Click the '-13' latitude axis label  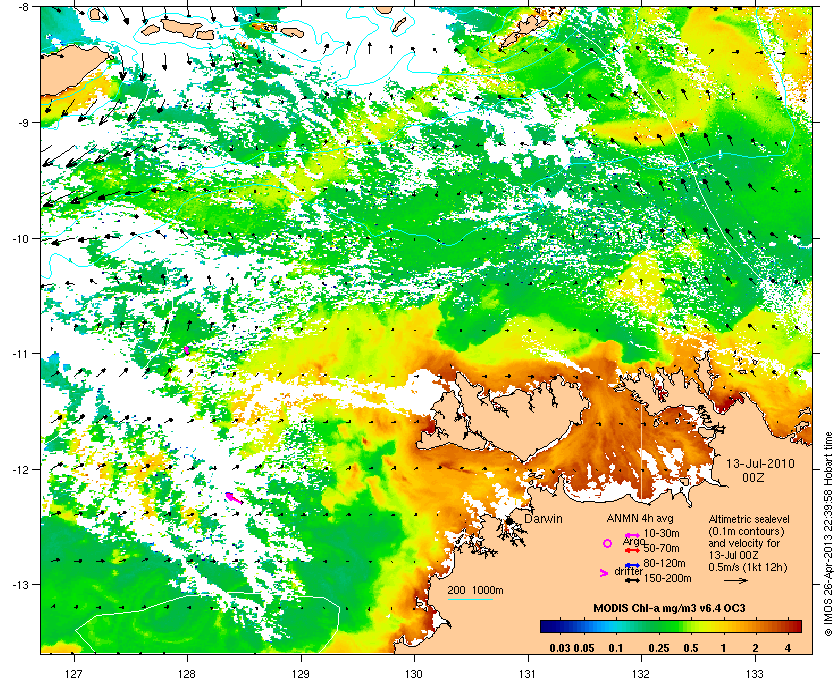point(20,585)
